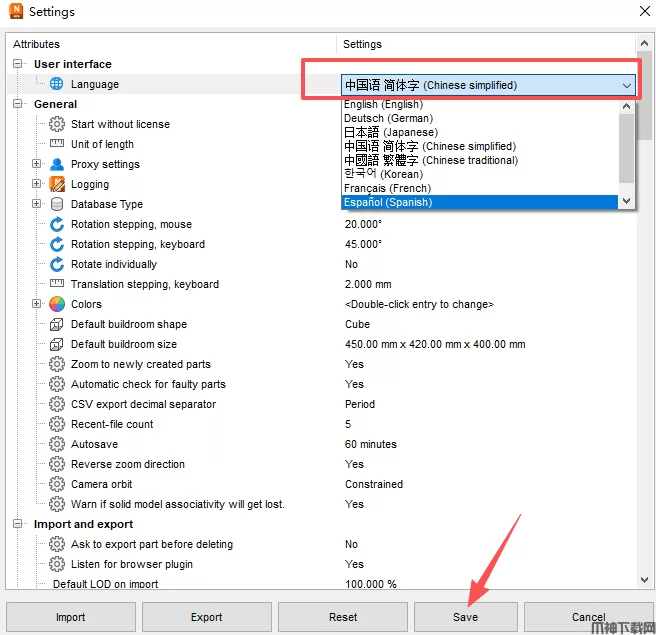Click the rotate icon for Rotation stepping, mouse
This screenshot has width=656, height=635.
point(56,224)
